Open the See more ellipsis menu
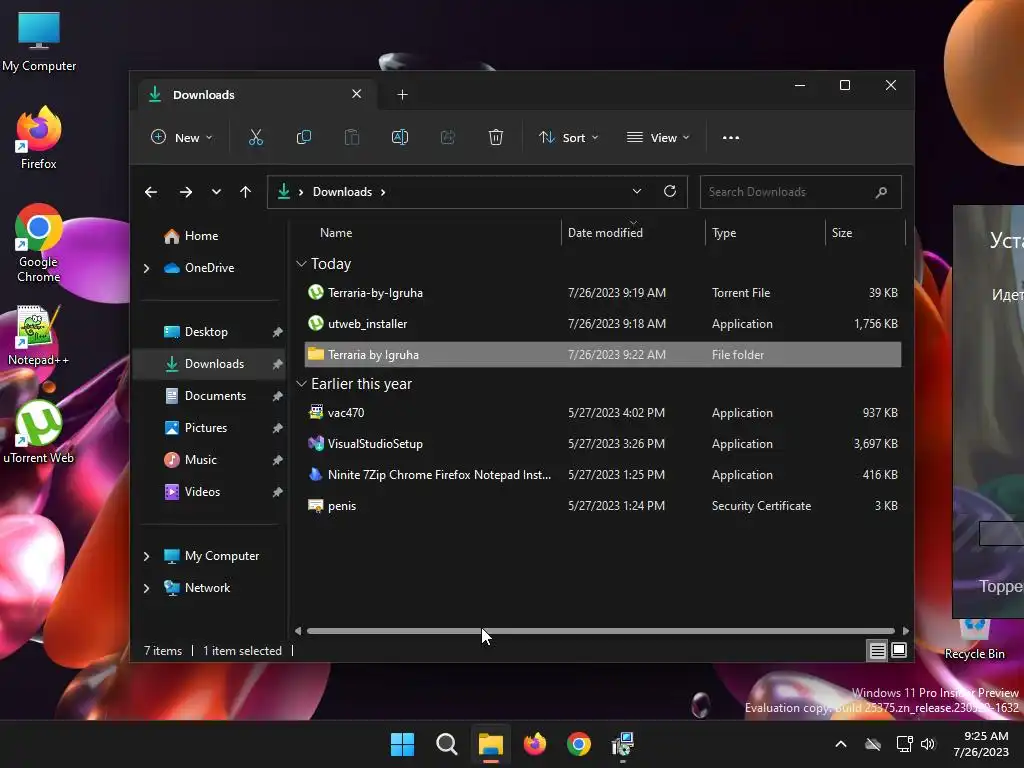This screenshot has height=768, width=1024. [x=731, y=138]
